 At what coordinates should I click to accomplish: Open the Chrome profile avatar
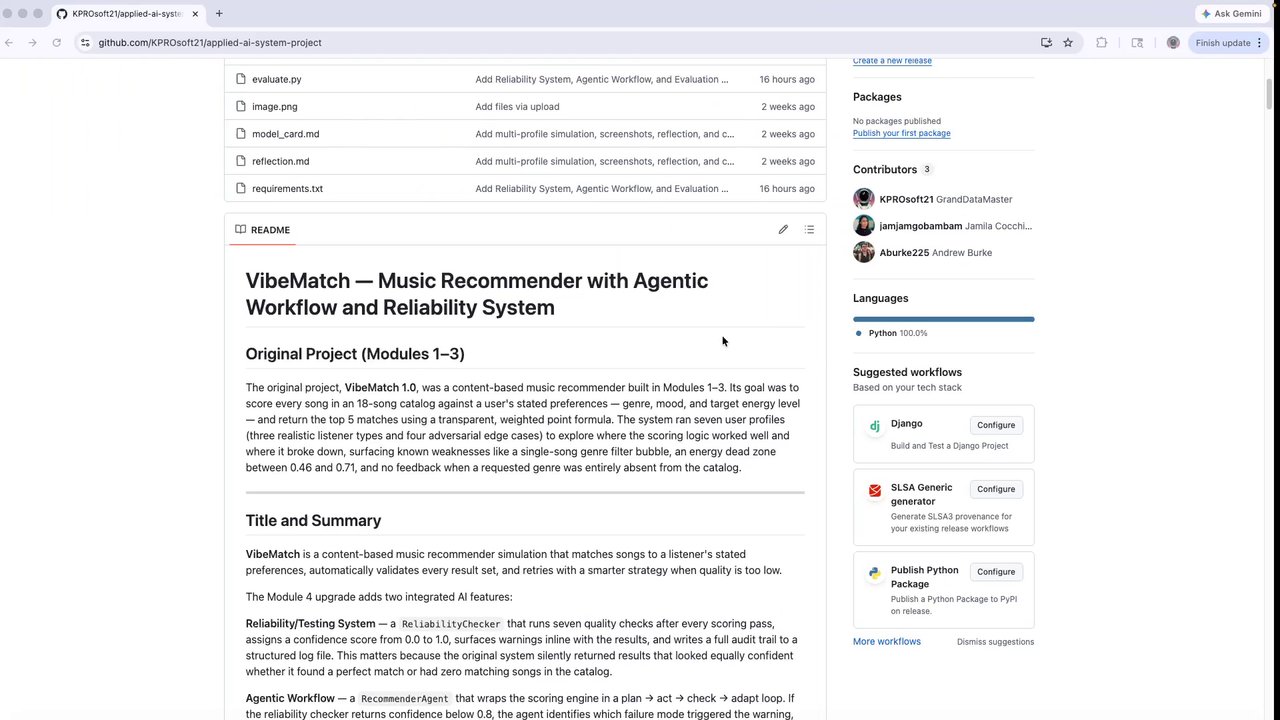[x=1173, y=43]
